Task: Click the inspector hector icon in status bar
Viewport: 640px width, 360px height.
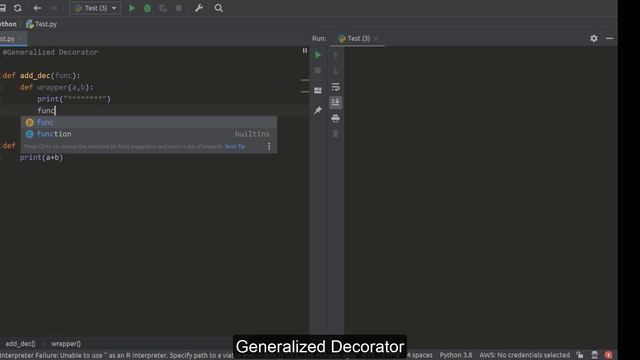Action: [594, 355]
